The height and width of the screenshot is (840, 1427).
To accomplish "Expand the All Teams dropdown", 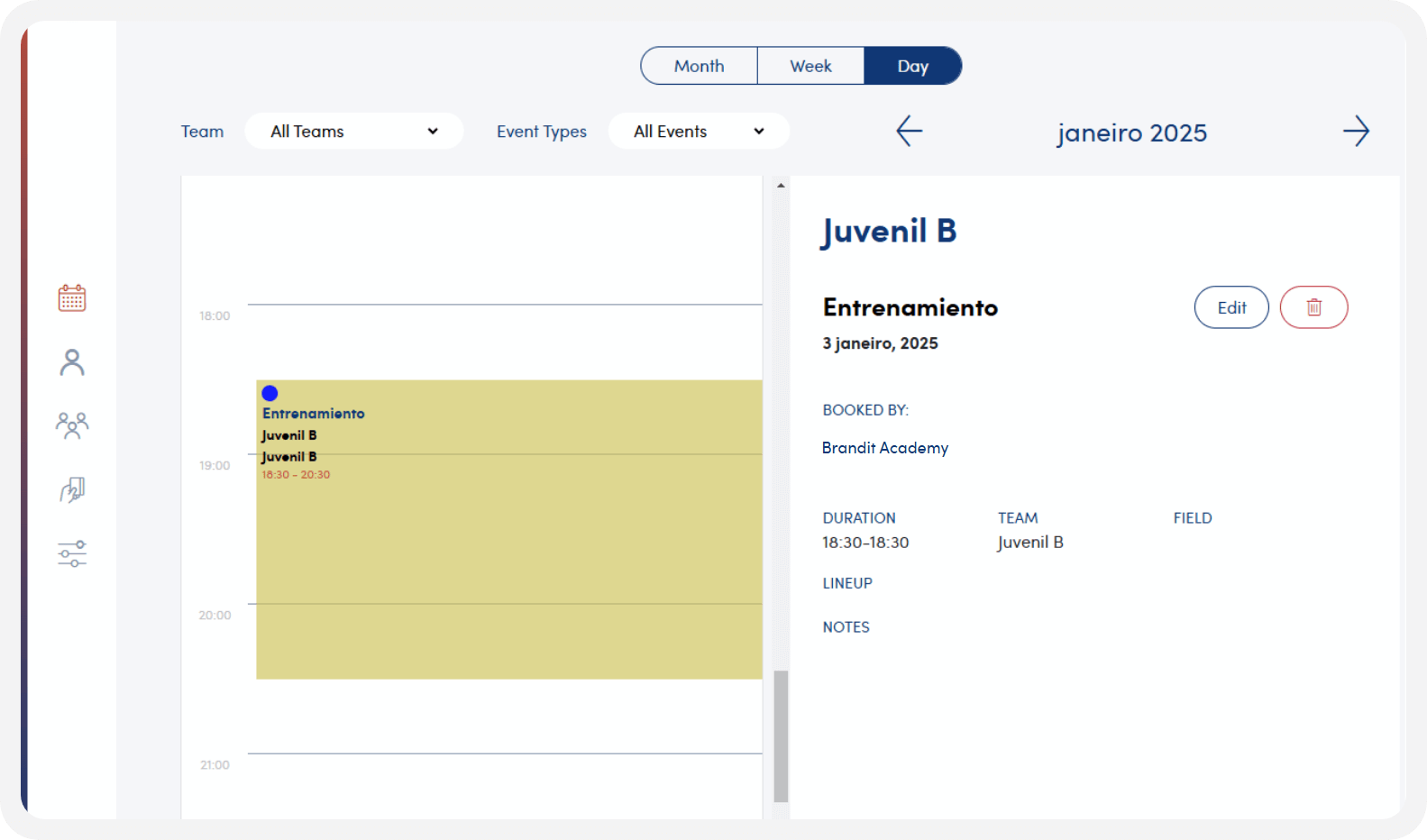I will 353,132.
